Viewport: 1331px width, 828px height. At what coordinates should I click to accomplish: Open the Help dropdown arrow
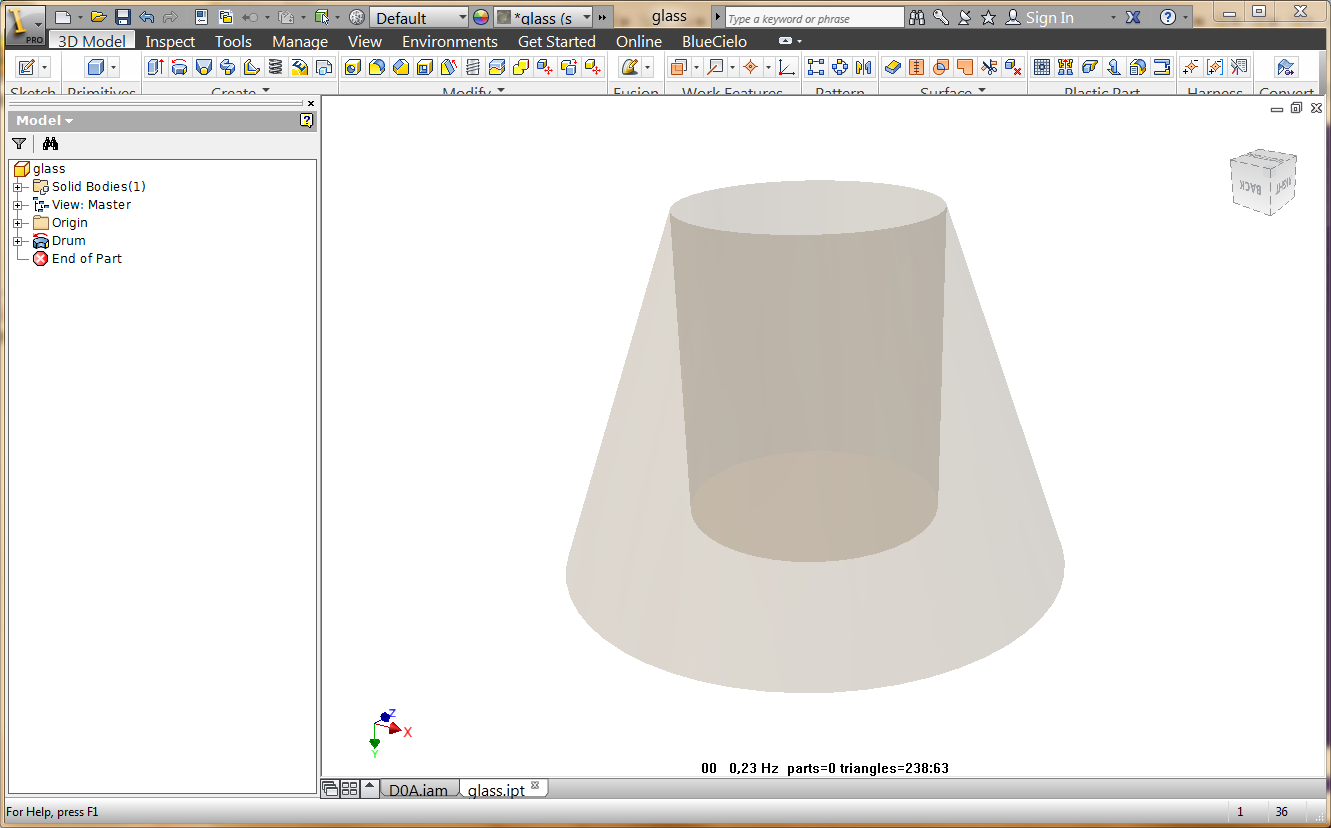(1186, 18)
